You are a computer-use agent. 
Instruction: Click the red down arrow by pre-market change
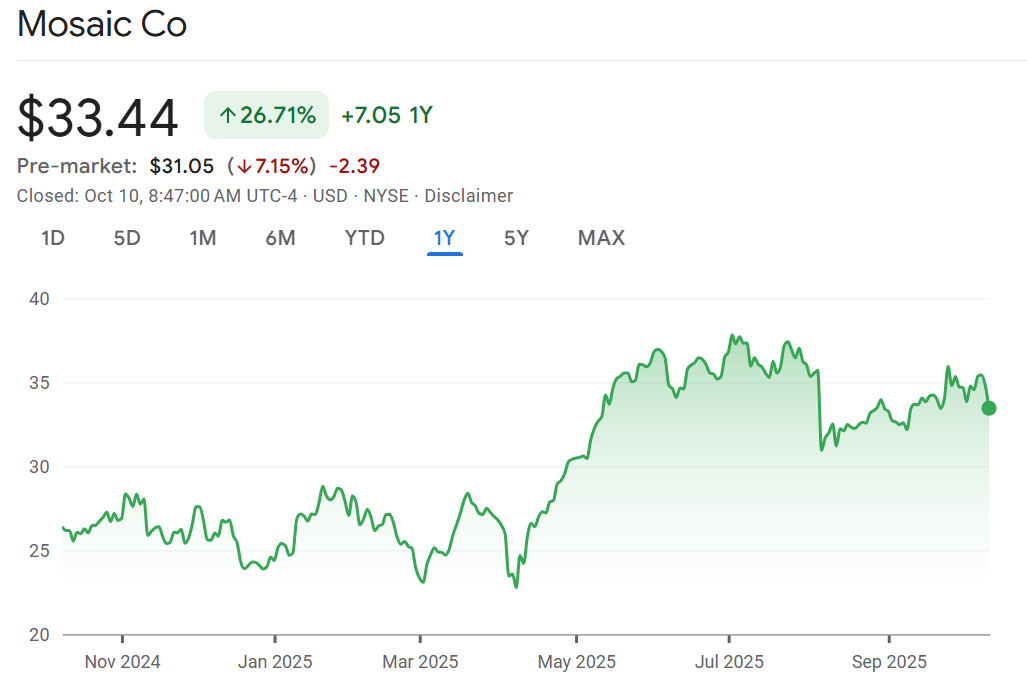pyautogui.click(x=243, y=166)
